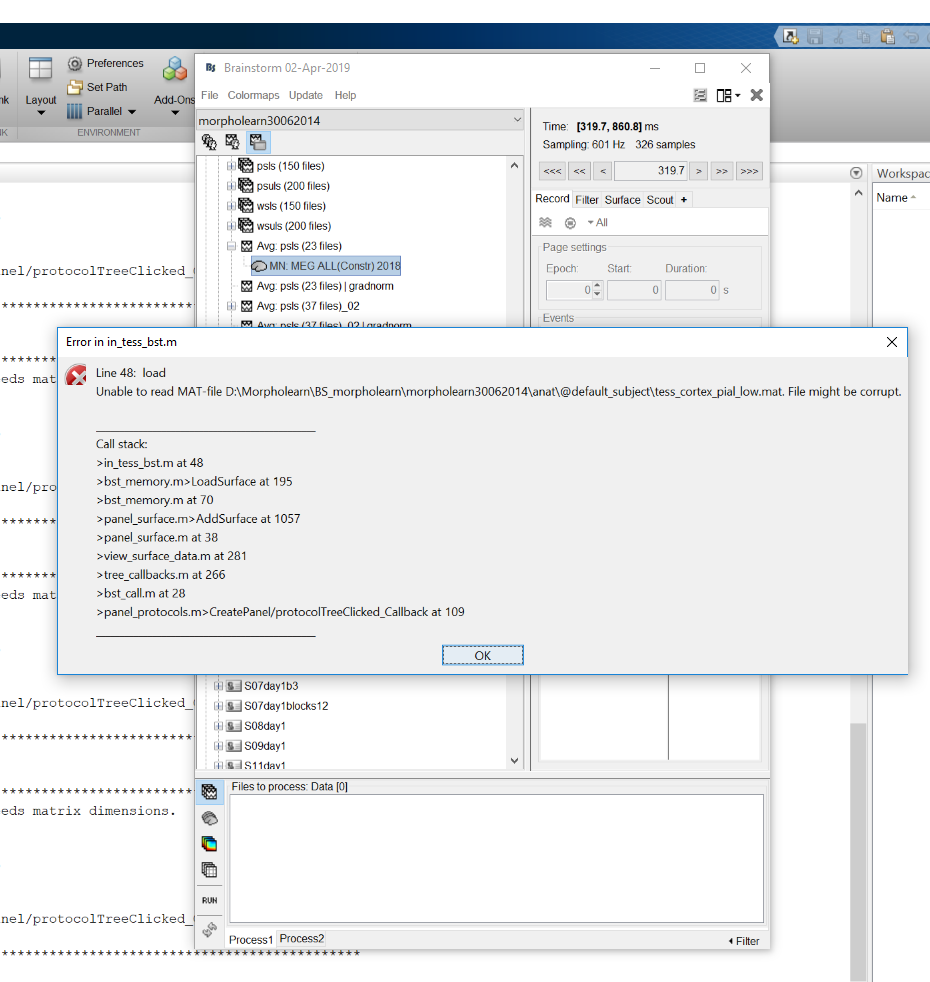Open MATLAB Add-Ons menu

point(175,87)
